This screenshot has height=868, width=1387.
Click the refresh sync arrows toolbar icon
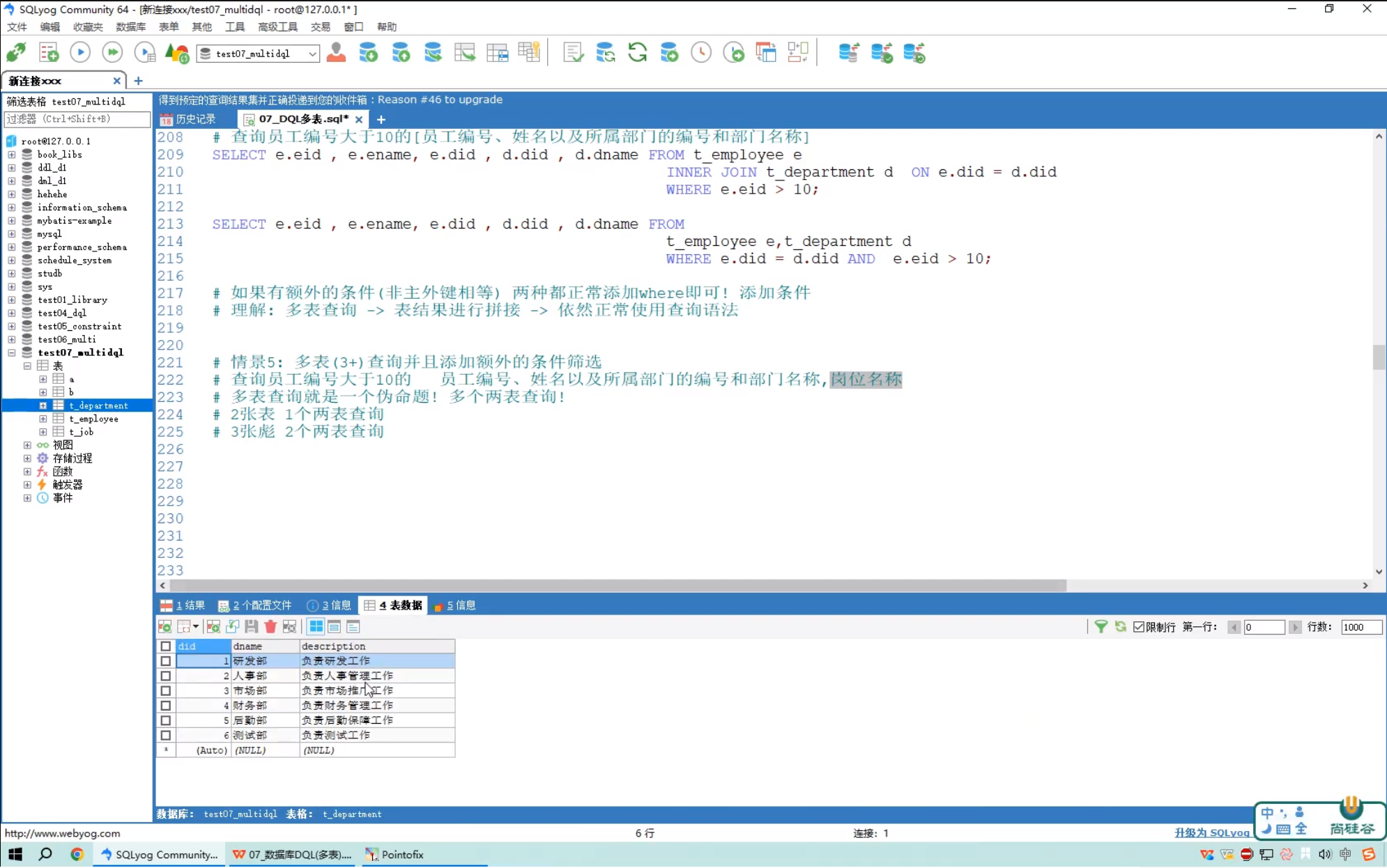tap(637, 53)
